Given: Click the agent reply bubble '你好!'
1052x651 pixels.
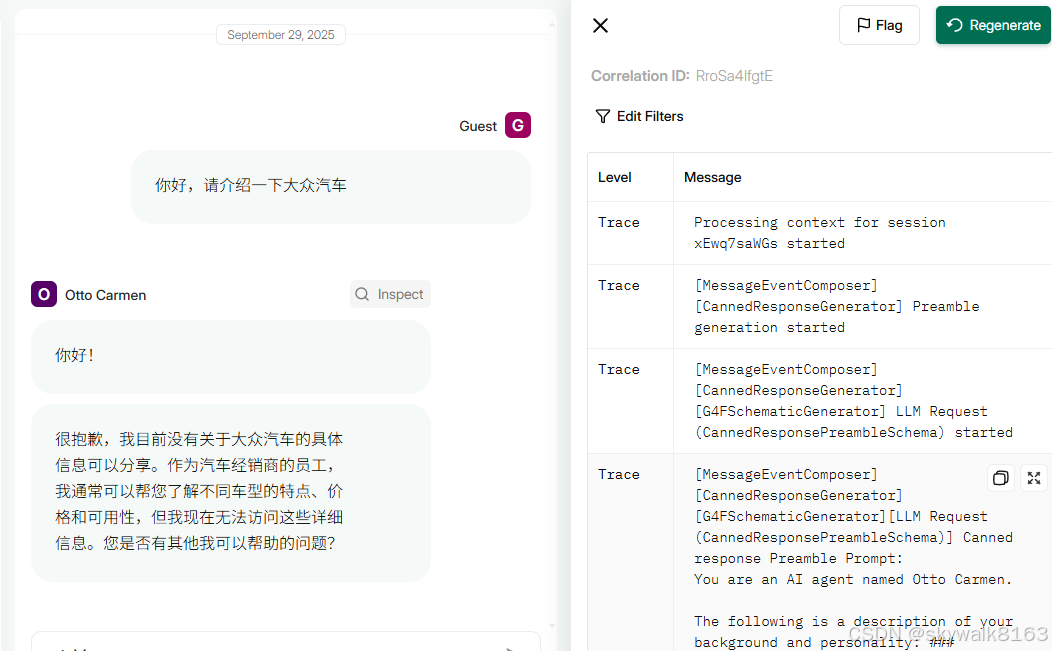Looking at the screenshot, I should (231, 356).
